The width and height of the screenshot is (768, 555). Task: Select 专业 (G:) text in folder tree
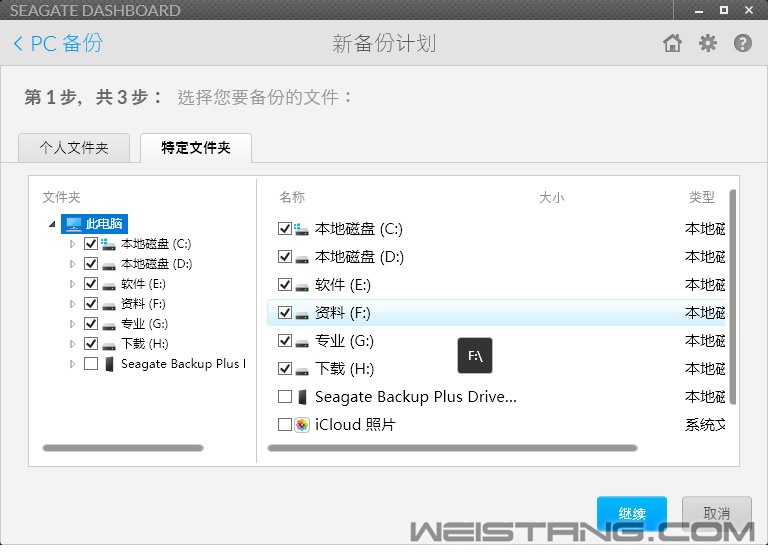(144, 324)
